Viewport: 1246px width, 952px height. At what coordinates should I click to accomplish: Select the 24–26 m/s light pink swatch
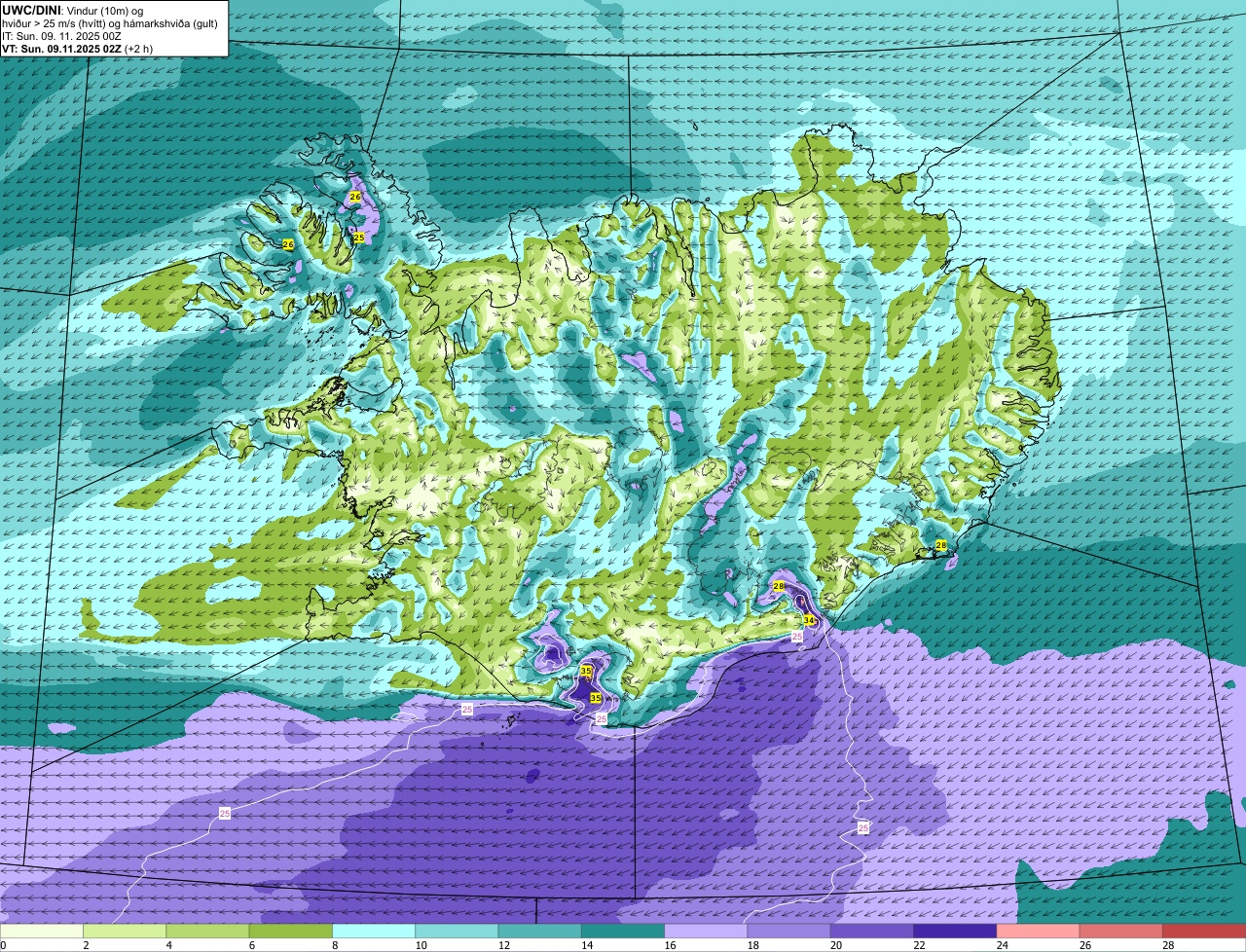[1038, 931]
